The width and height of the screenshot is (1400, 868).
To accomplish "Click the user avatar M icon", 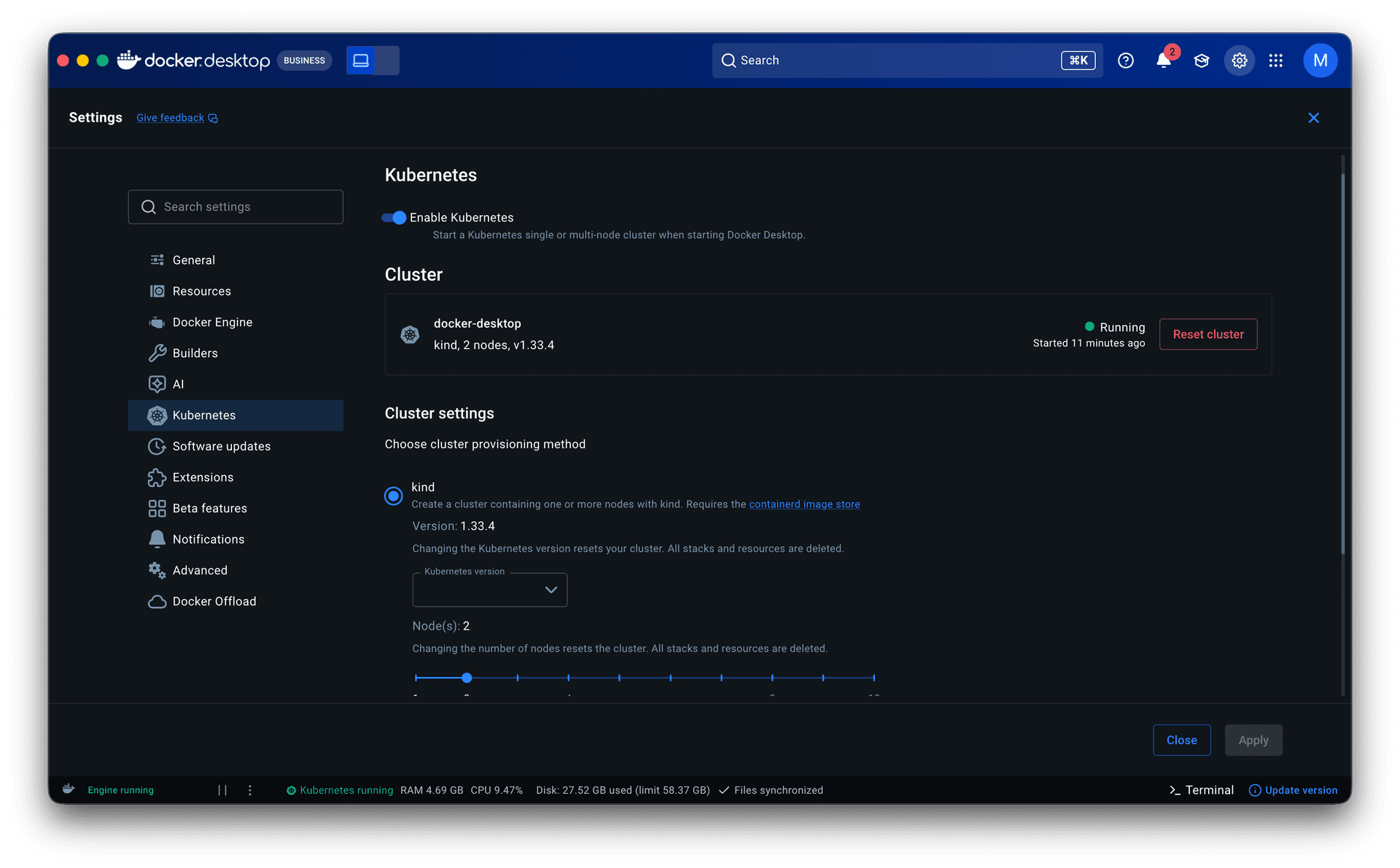I will [1320, 60].
